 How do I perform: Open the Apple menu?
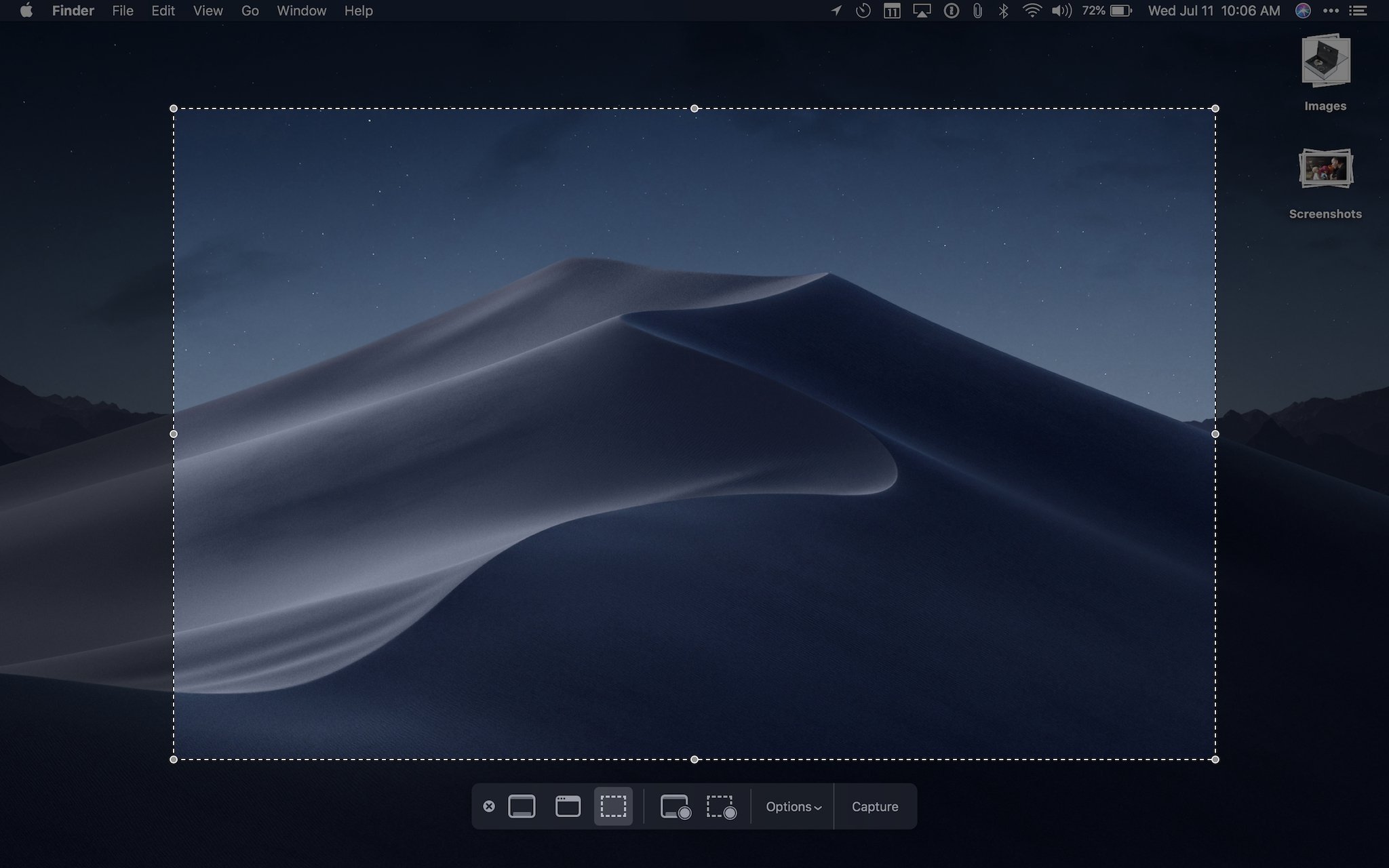(x=26, y=11)
